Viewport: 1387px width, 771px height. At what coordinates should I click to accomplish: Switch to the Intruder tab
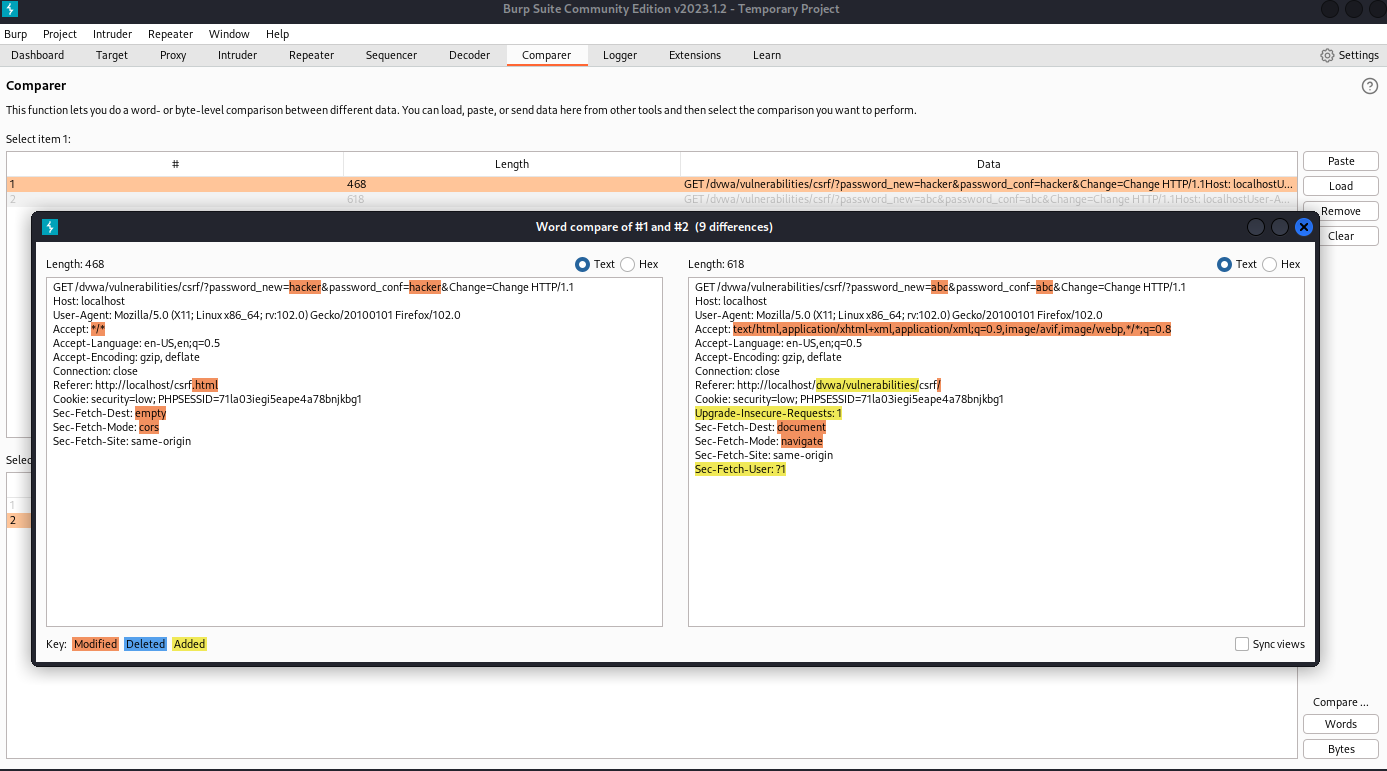click(238, 55)
